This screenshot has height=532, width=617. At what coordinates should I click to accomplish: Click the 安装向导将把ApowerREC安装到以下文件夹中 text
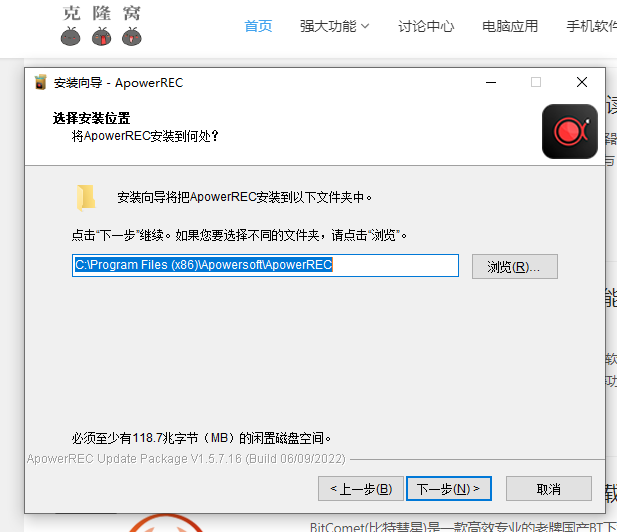(244, 197)
